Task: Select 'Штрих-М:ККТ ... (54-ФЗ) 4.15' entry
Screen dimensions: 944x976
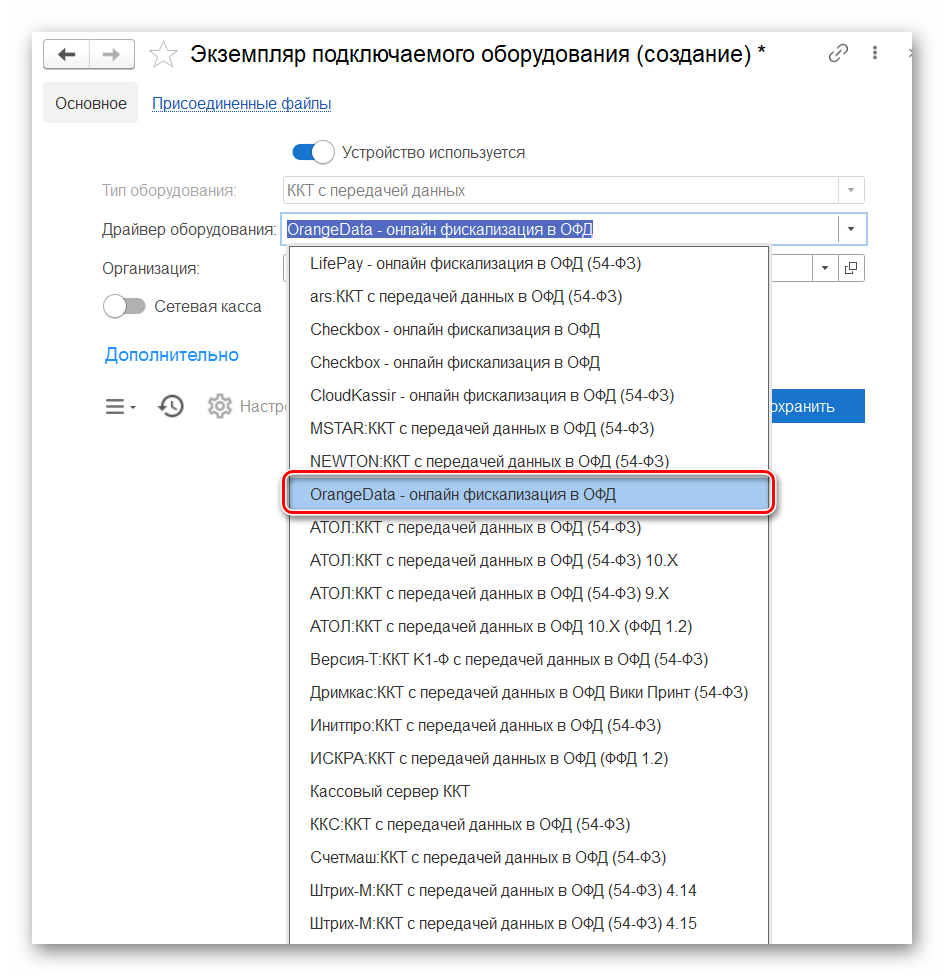Action: click(x=529, y=923)
